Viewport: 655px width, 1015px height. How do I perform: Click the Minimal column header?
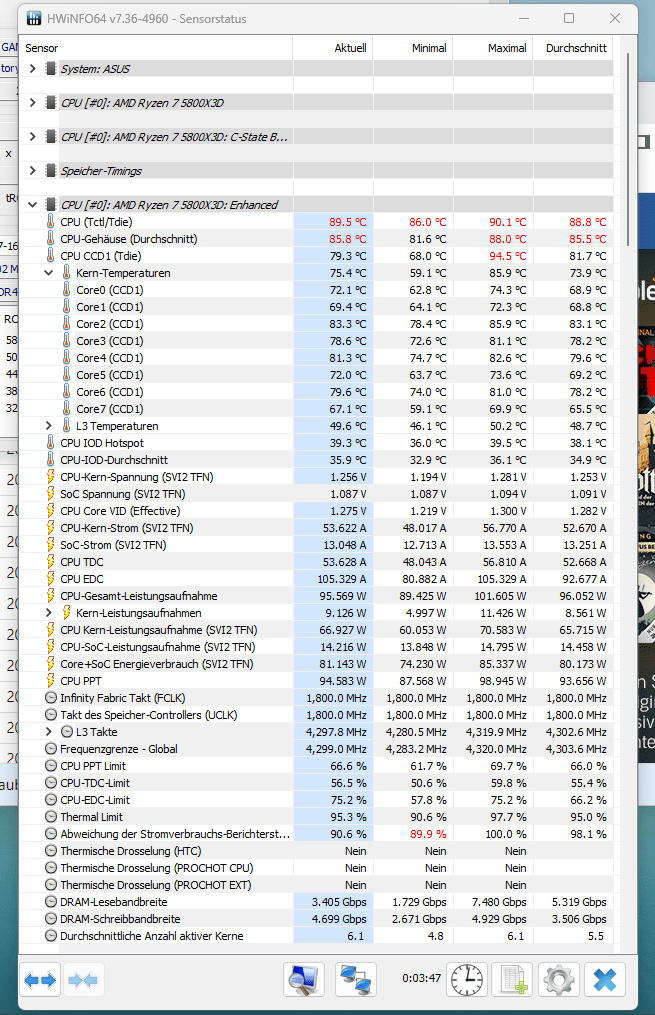tap(413, 48)
